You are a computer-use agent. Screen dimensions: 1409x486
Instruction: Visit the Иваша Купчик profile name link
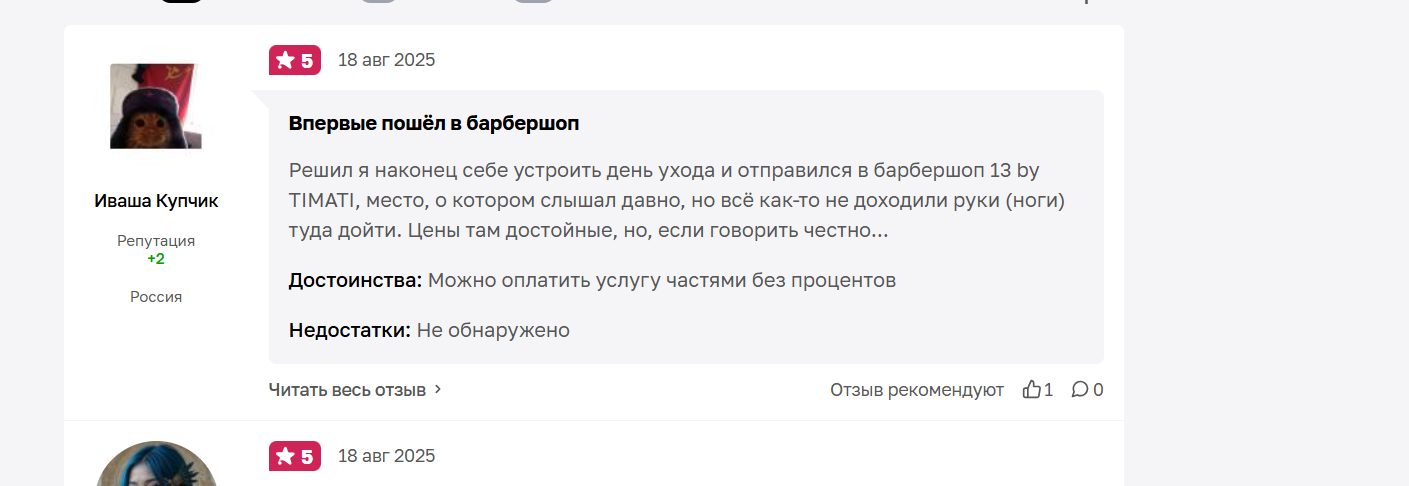click(156, 201)
